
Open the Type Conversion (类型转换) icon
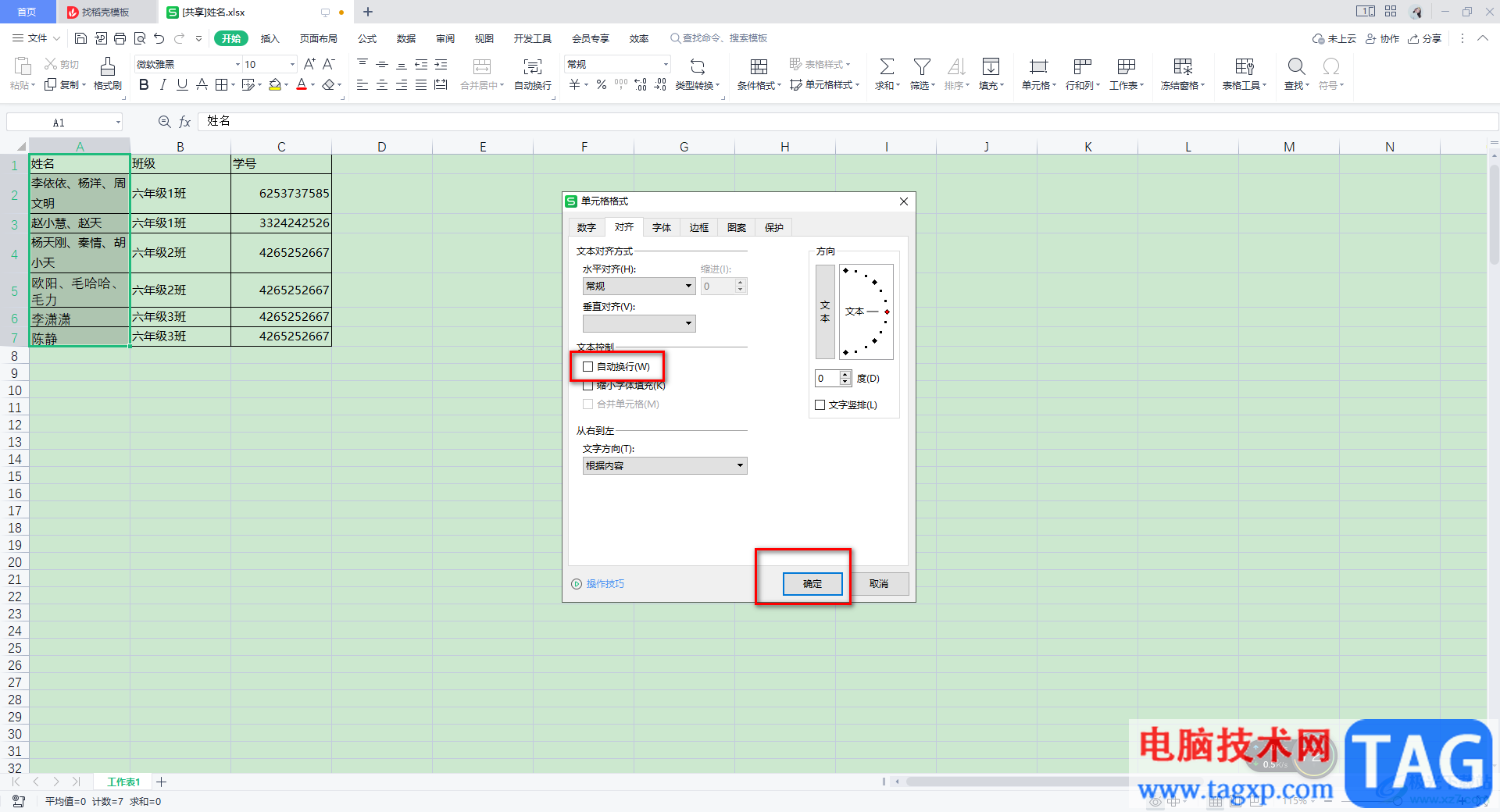(x=698, y=66)
